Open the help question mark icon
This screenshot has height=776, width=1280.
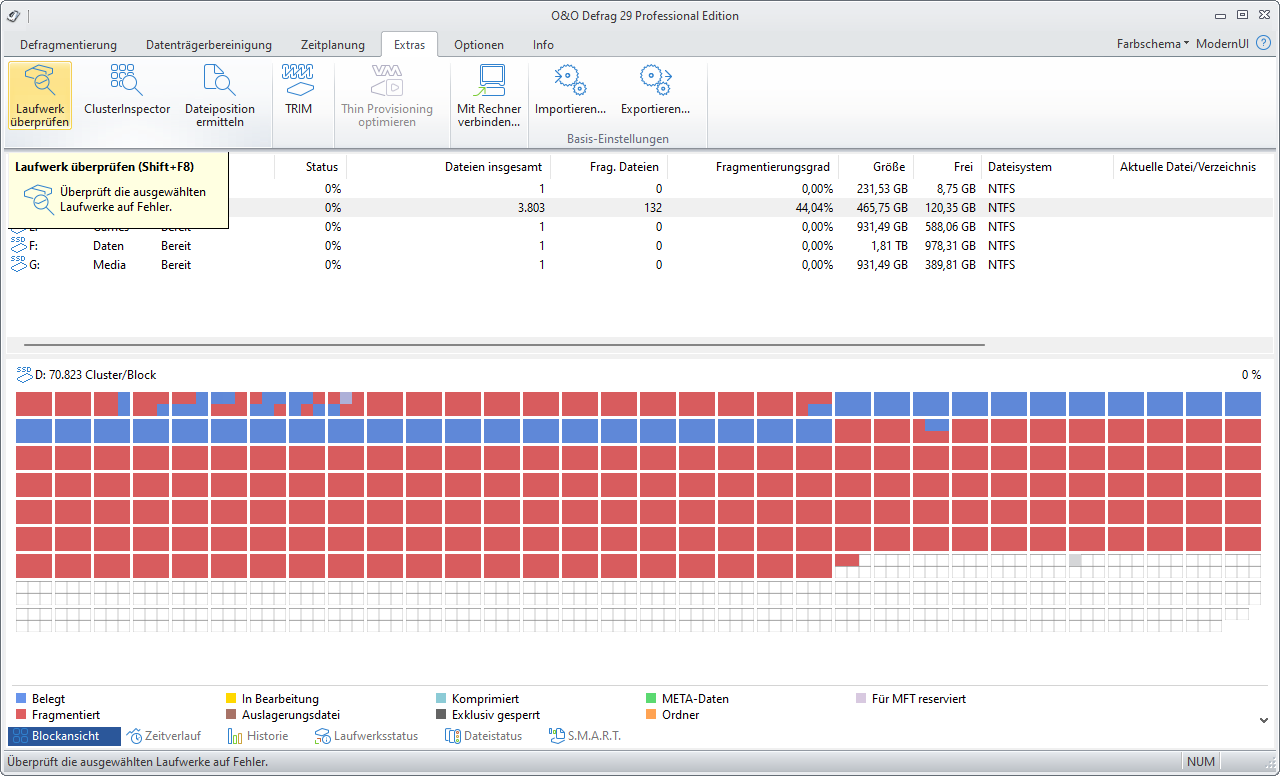click(x=1263, y=44)
